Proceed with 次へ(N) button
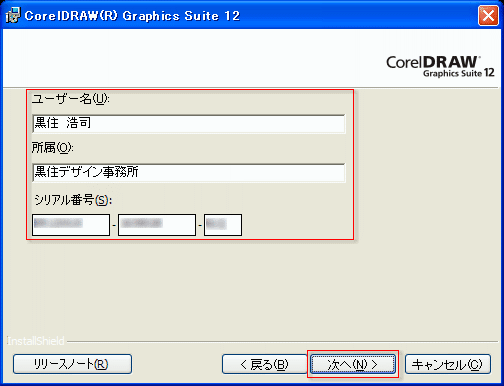Viewport: 504px width, 386px height. (353, 364)
